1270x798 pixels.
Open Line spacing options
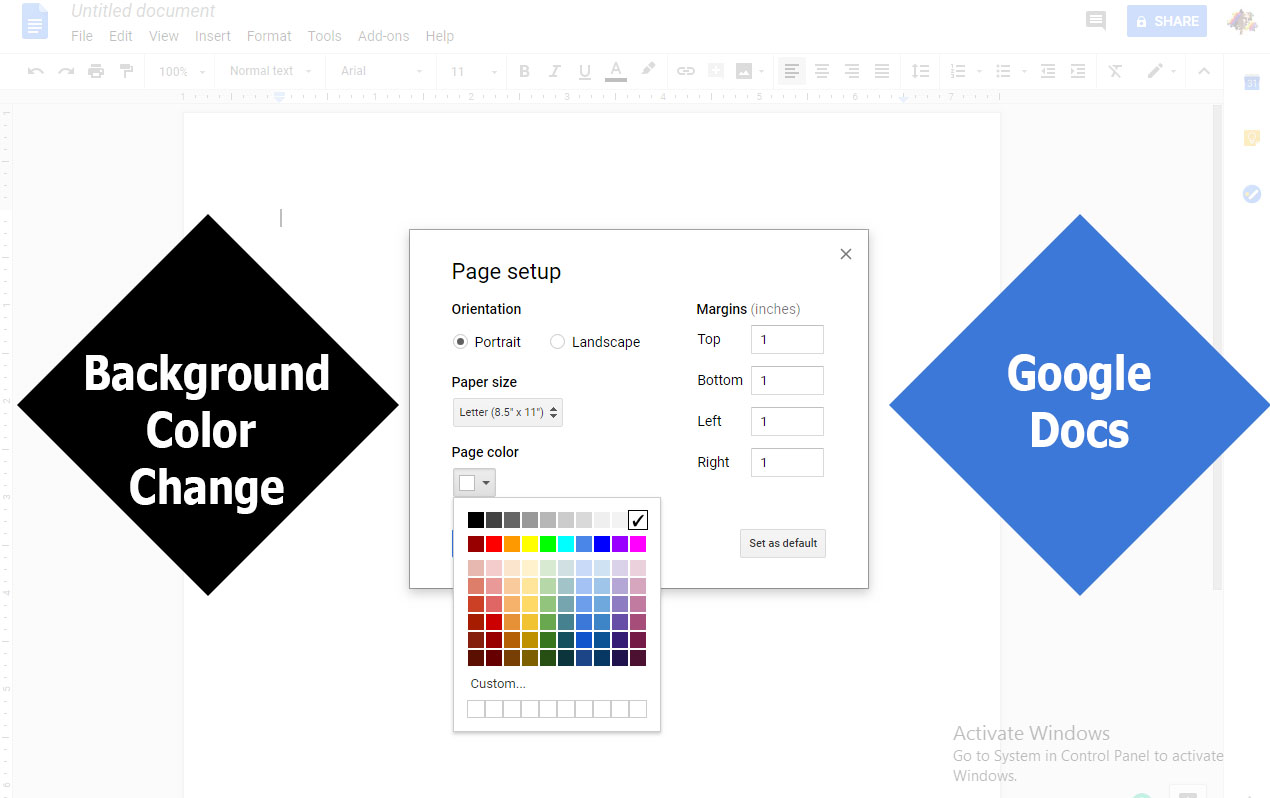[920, 71]
